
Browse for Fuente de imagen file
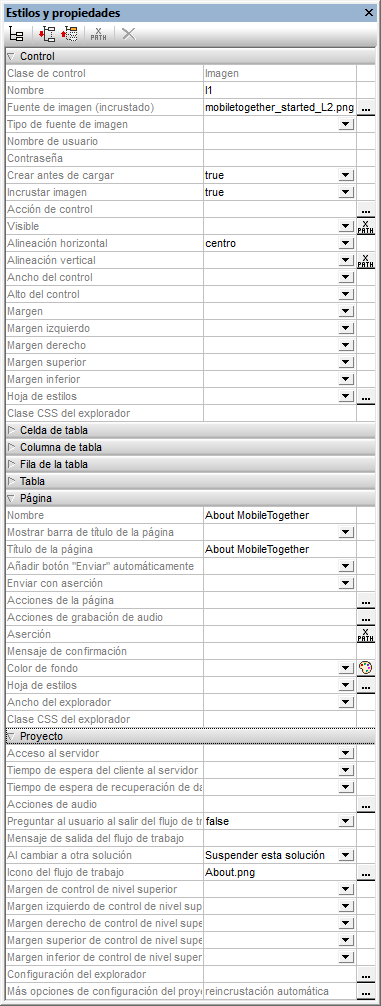(366, 108)
